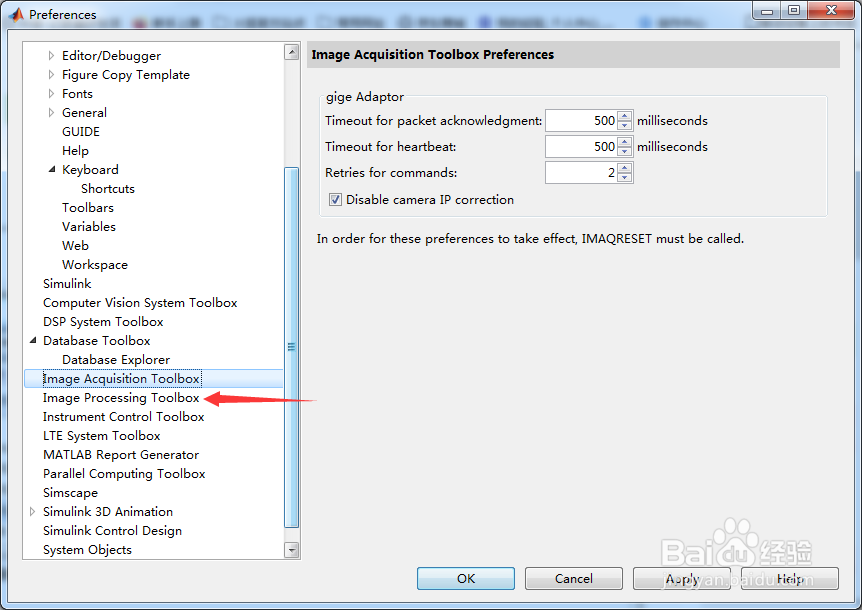This screenshot has height=610, width=862.
Task: Select Image Acquisition Toolbox
Action: tap(121, 379)
